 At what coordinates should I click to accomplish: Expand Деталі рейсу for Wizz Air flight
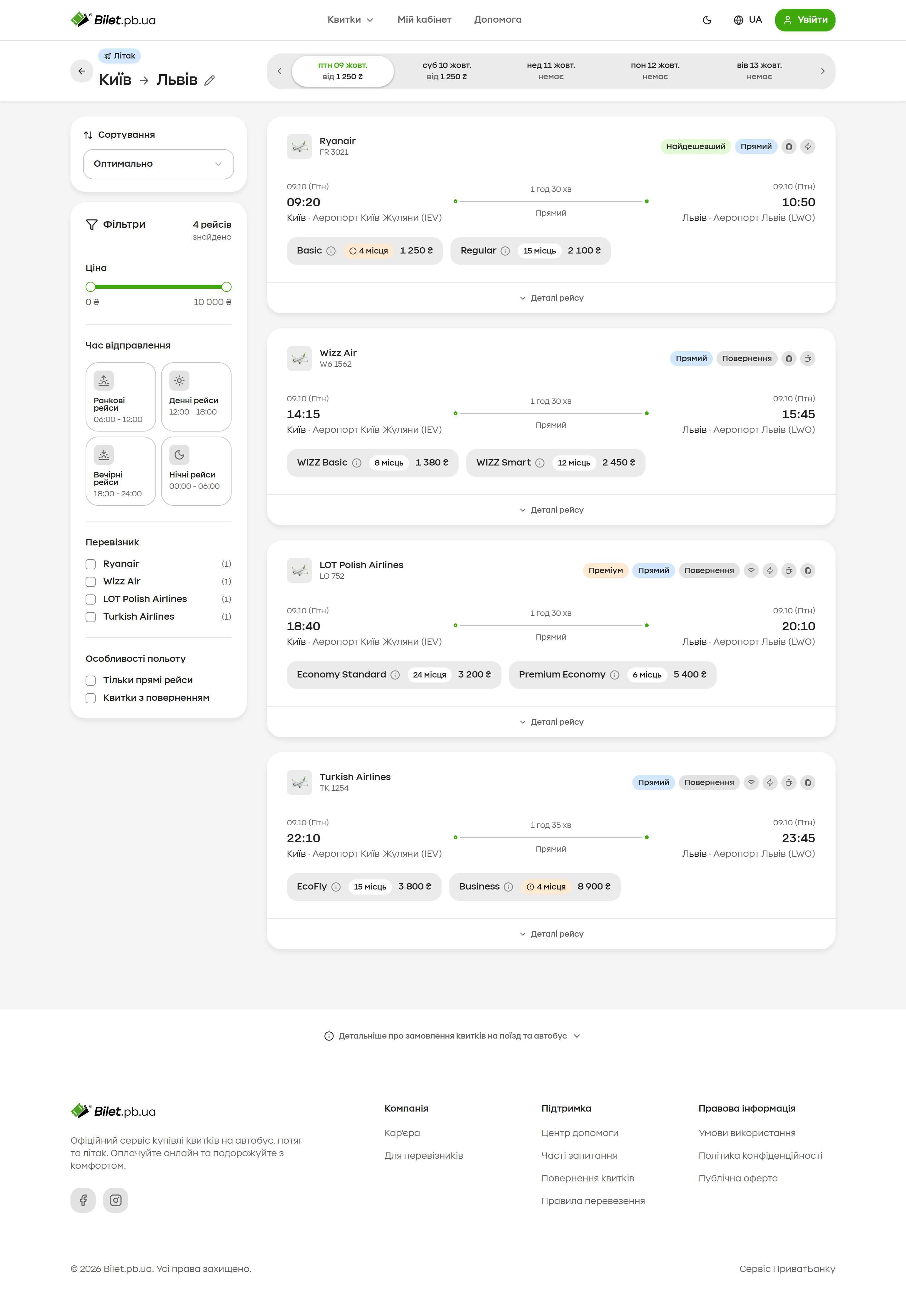click(551, 510)
